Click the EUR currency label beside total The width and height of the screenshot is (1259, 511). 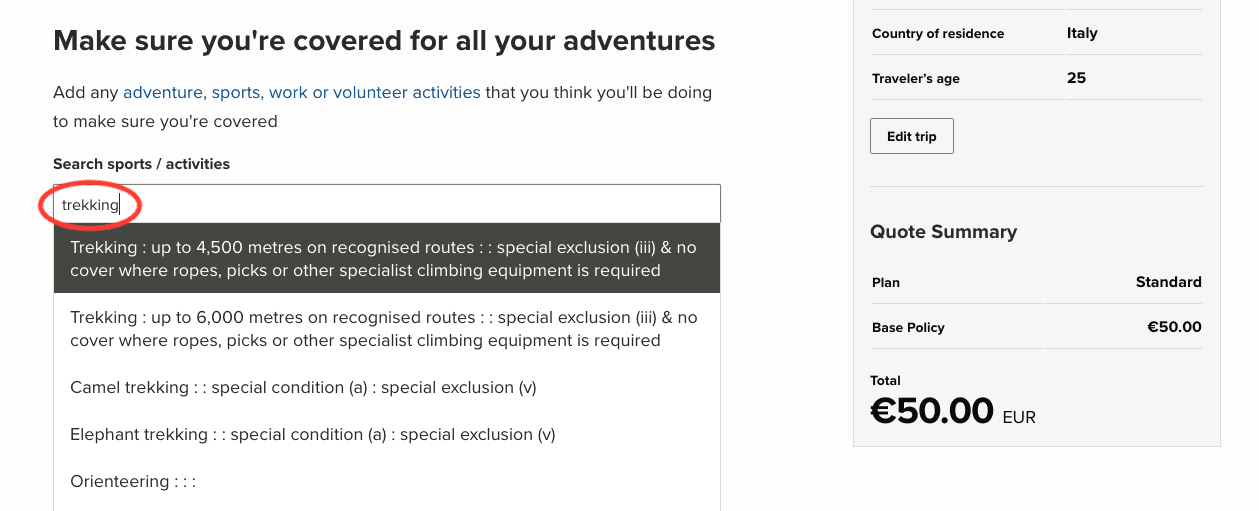[1019, 417]
